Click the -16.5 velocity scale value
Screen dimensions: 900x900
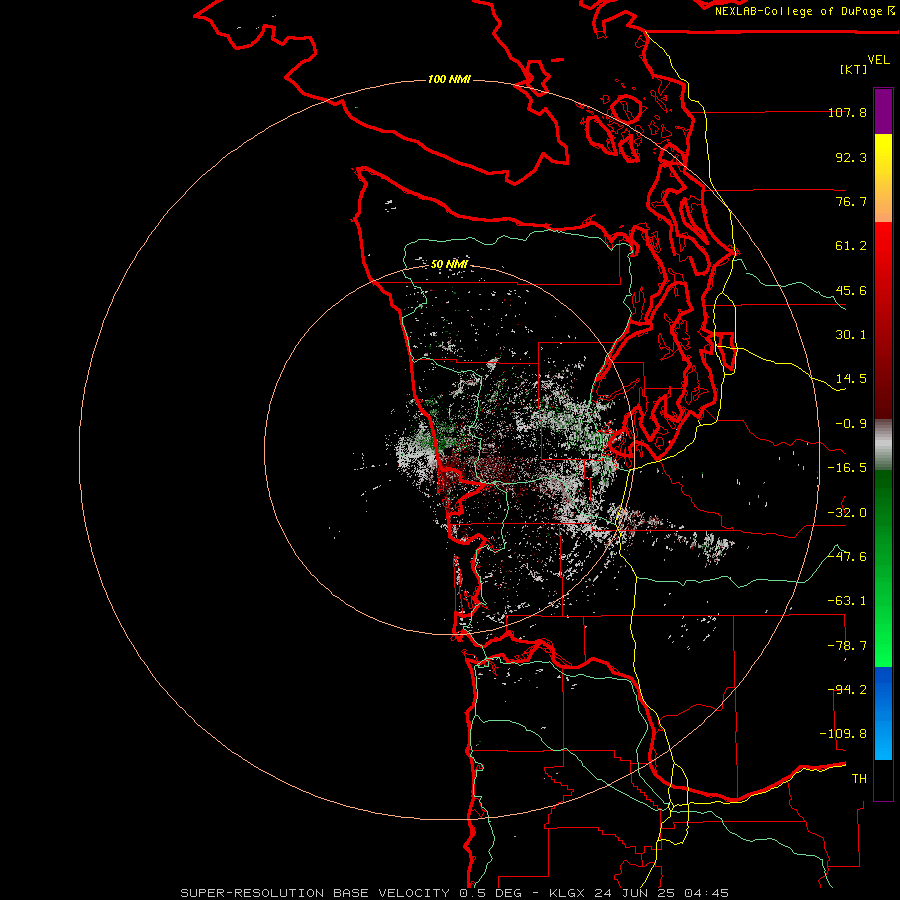pyautogui.click(x=847, y=468)
